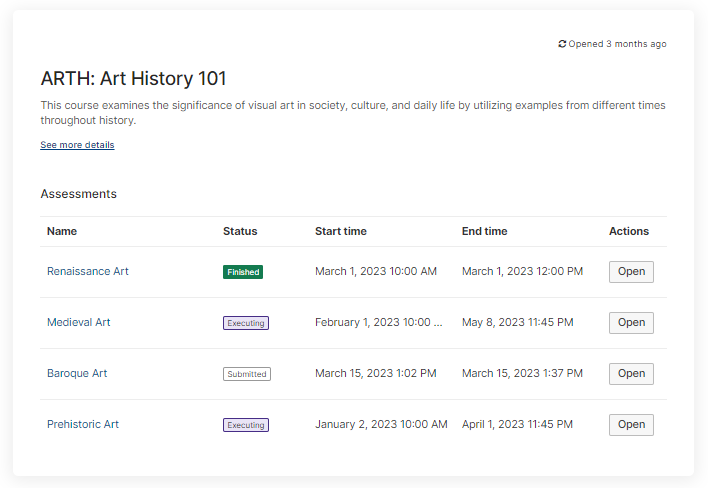Select the End time column header

click(484, 231)
